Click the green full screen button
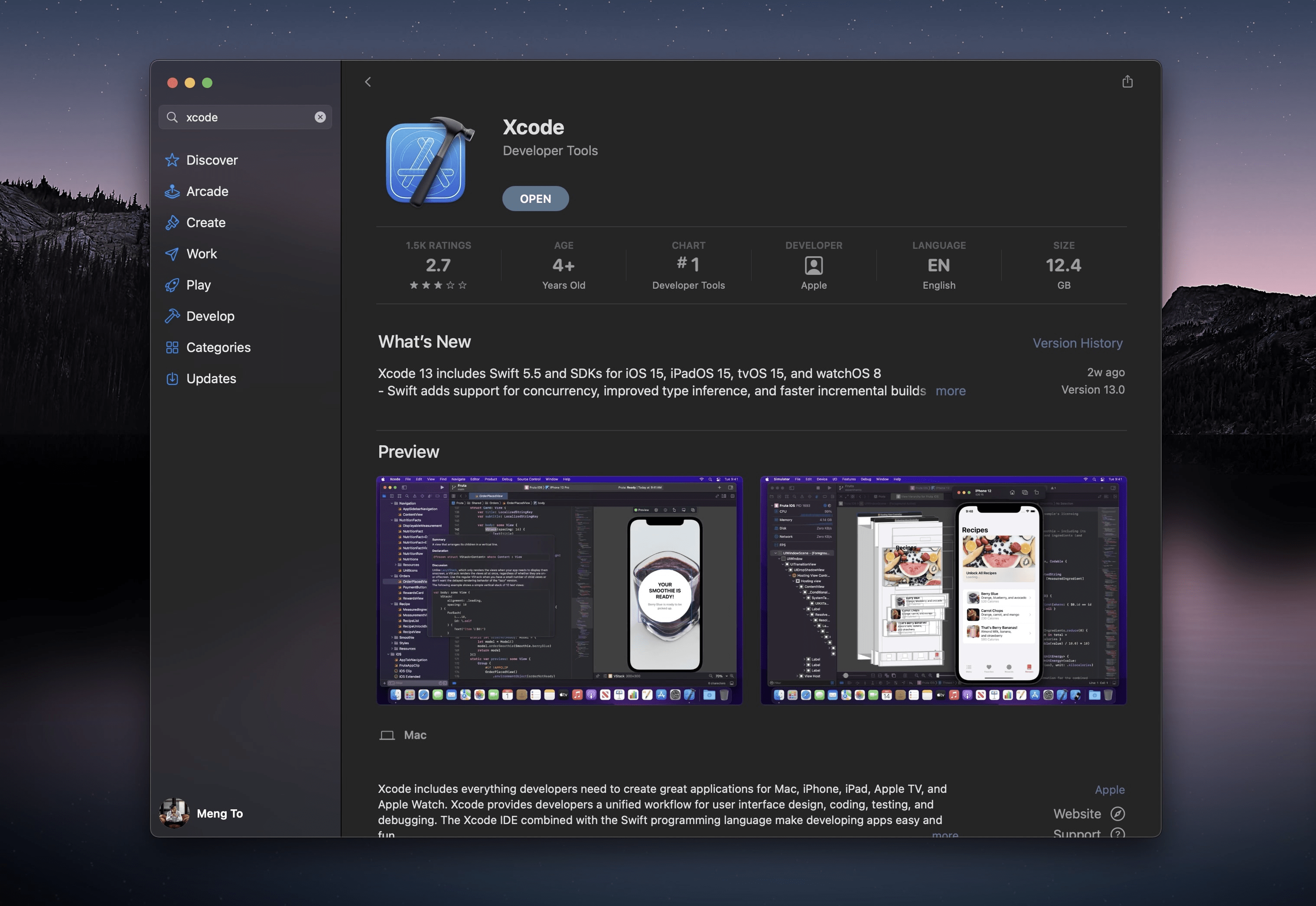This screenshot has width=1316, height=906. tap(208, 83)
